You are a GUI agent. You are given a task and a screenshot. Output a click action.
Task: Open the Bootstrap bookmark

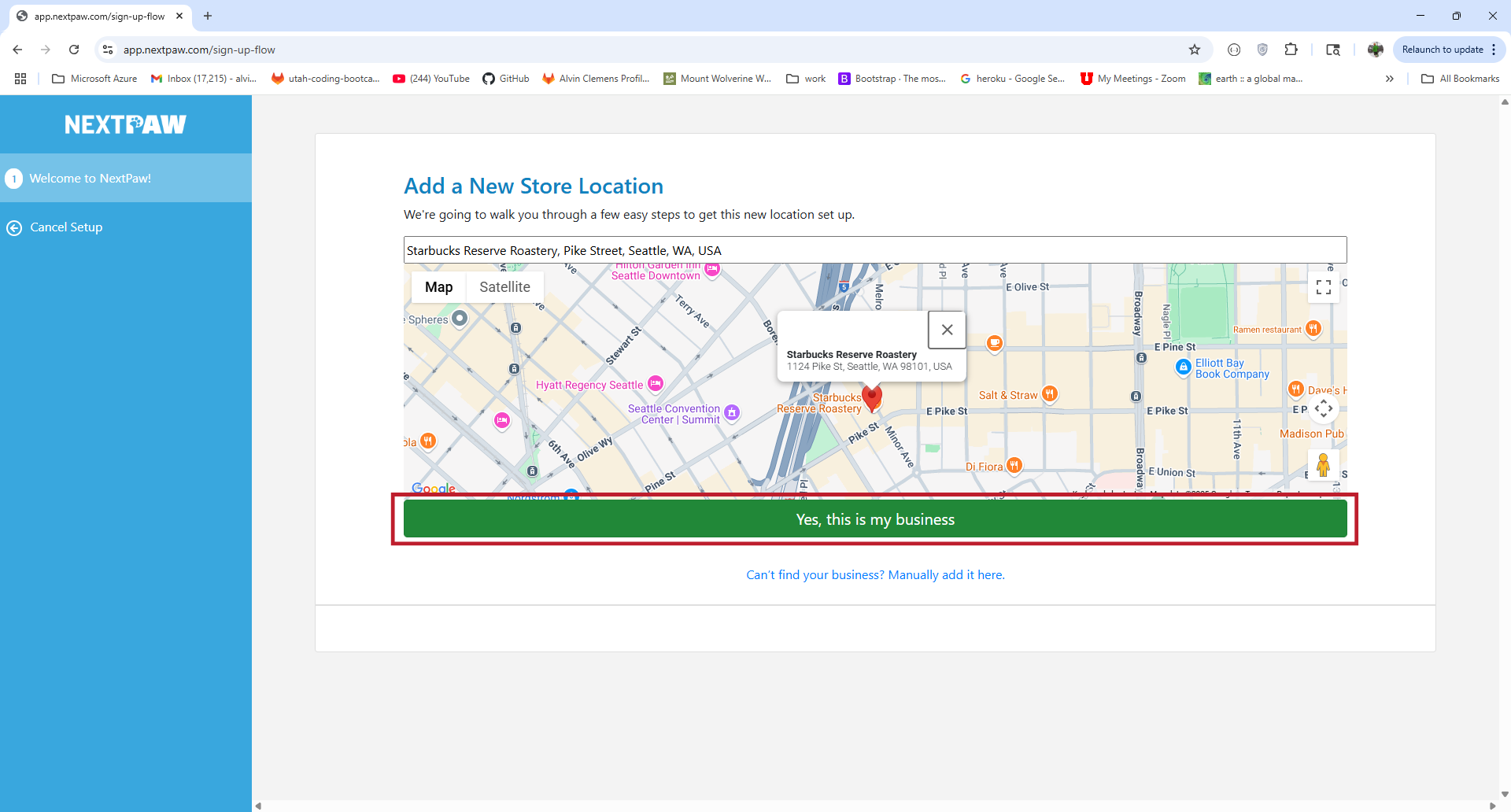pyautogui.click(x=892, y=79)
